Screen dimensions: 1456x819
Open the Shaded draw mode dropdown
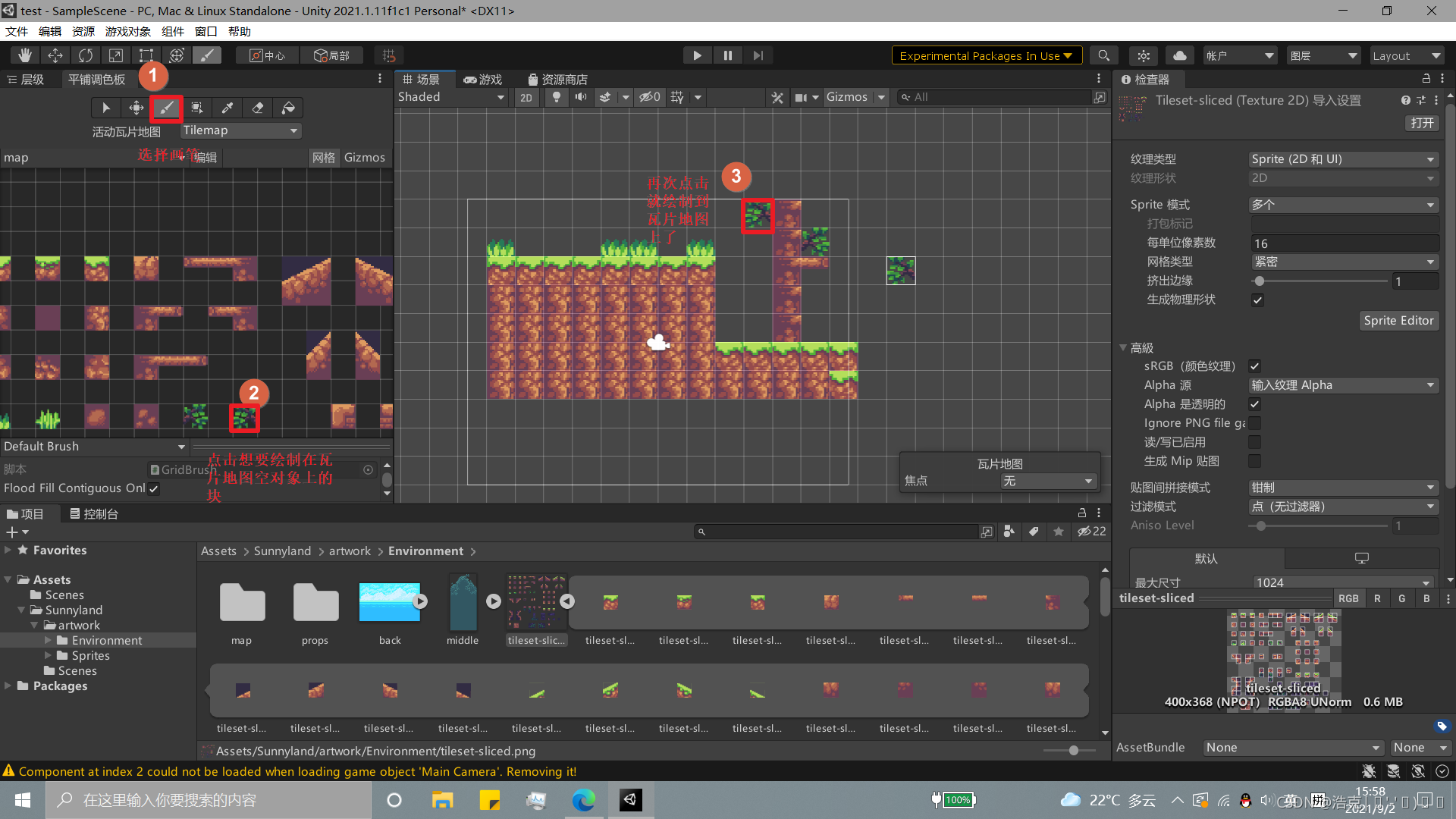point(451,97)
